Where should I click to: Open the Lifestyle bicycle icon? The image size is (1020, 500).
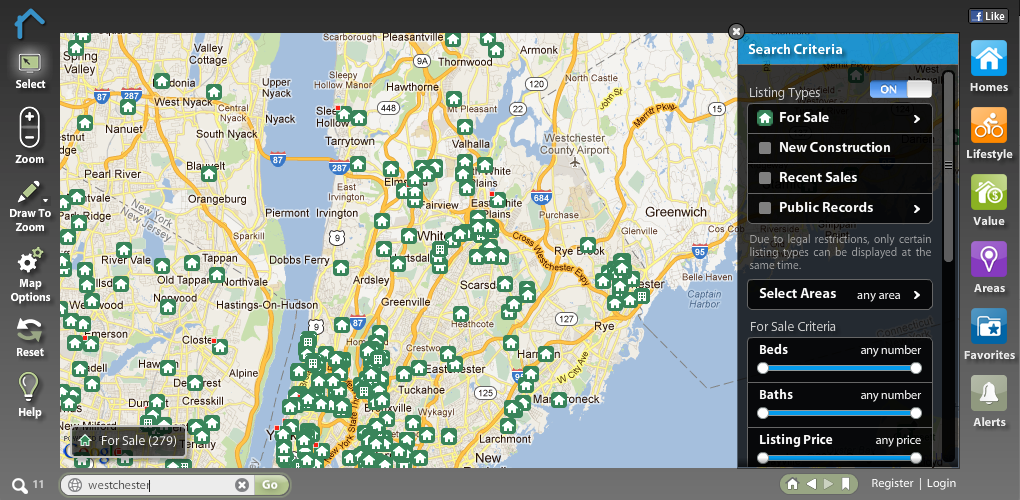[988, 126]
